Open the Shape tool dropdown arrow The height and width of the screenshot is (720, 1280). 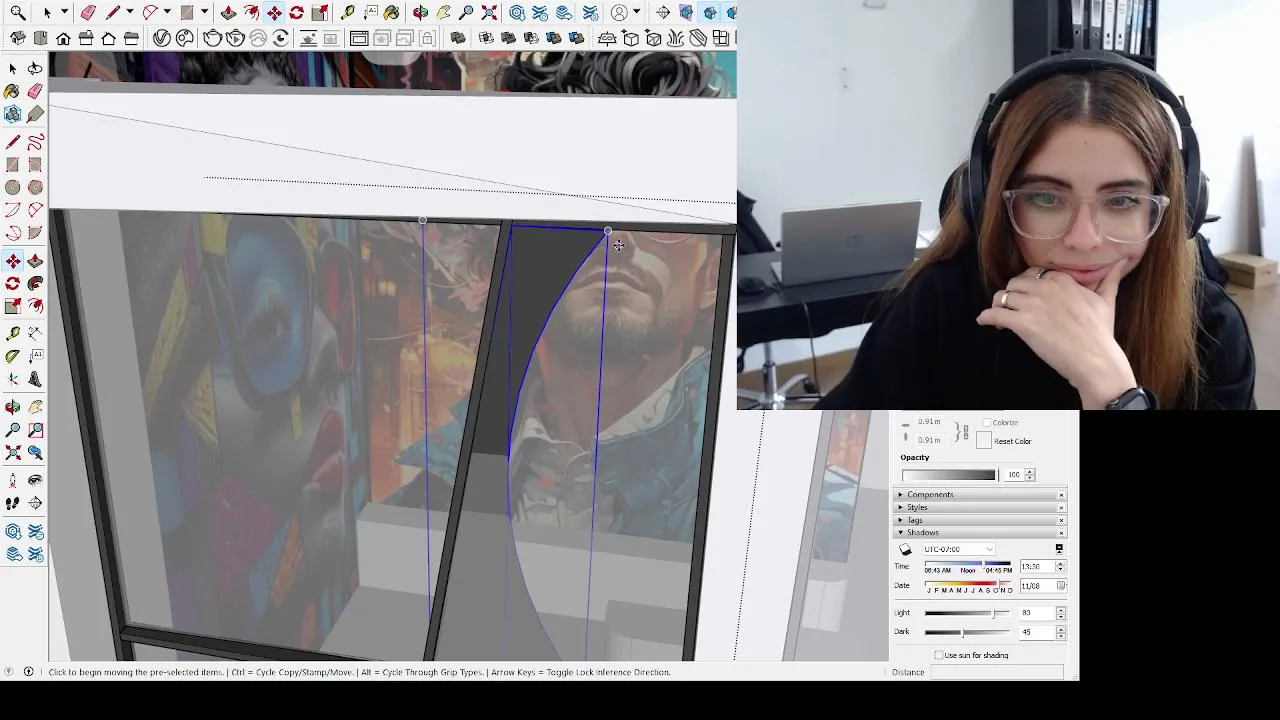[204, 13]
